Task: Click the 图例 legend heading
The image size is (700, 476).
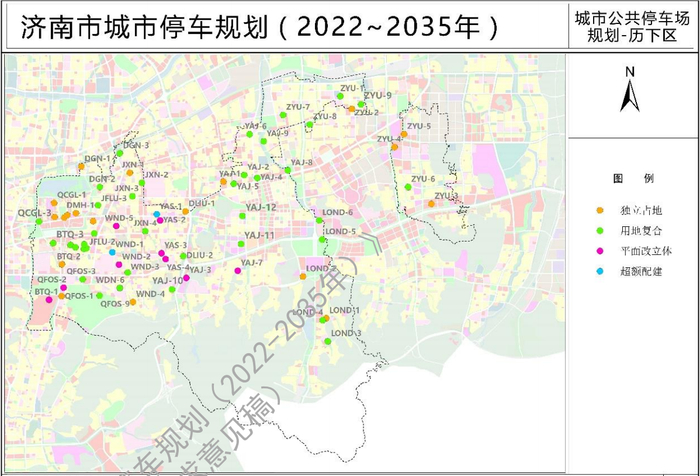Action: pyautogui.click(x=633, y=179)
